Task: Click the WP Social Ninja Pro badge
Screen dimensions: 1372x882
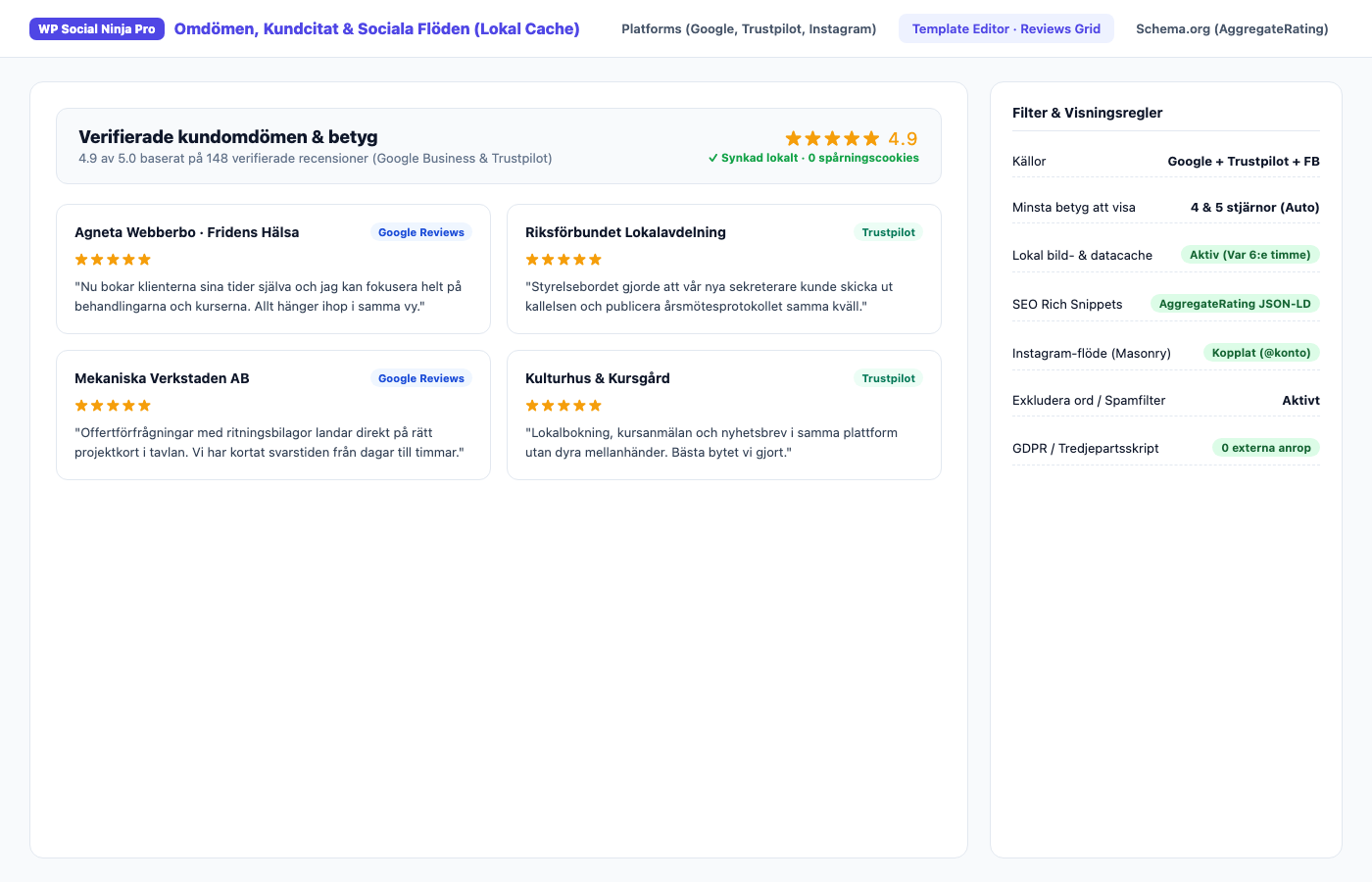Action: 97,29
